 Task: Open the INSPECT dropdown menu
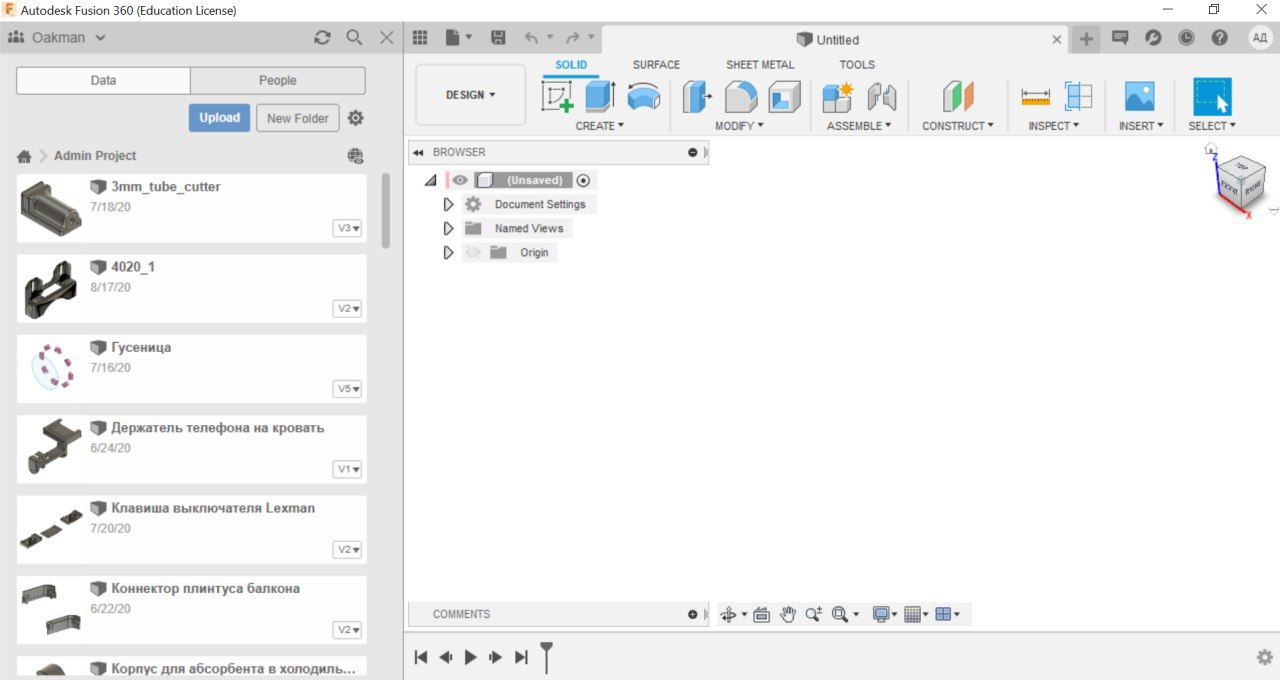[x=1055, y=126]
